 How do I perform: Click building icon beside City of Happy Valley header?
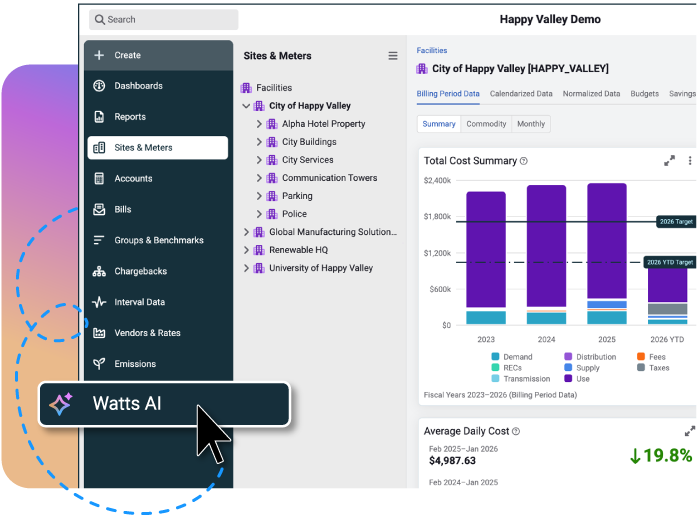tap(422, 68)
